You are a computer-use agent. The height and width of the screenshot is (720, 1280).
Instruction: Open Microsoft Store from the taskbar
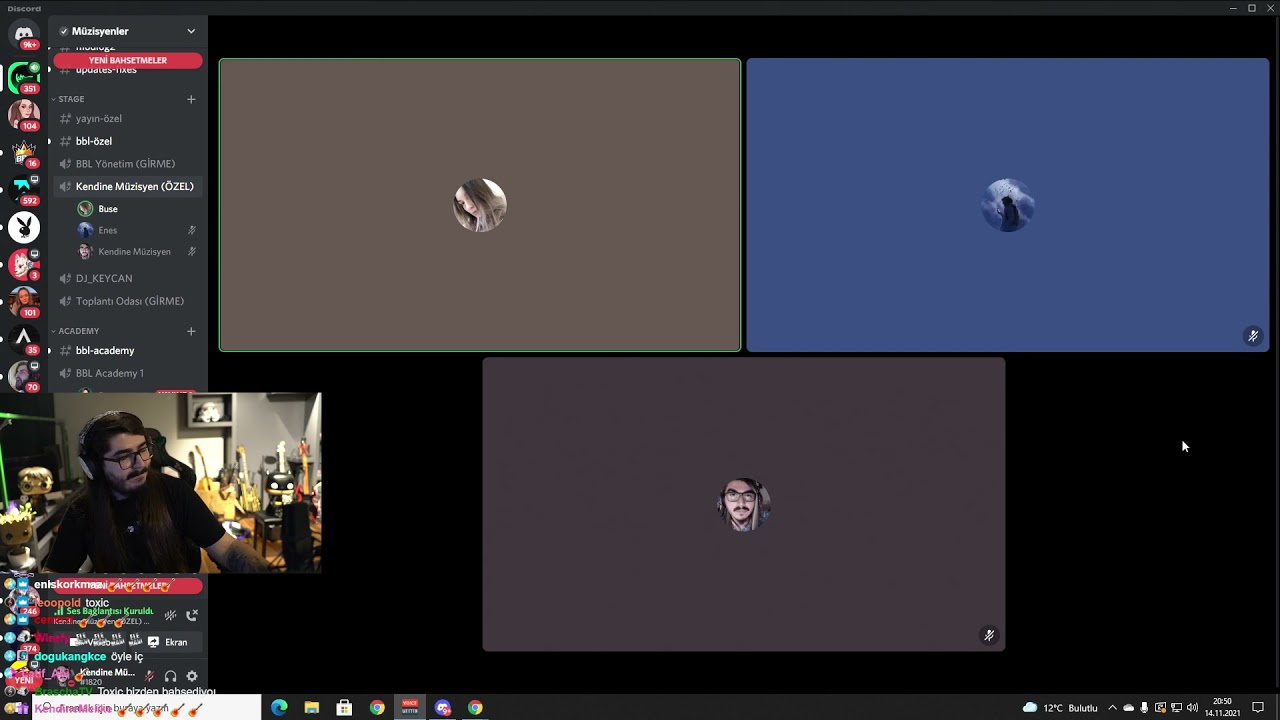point(344,707)
